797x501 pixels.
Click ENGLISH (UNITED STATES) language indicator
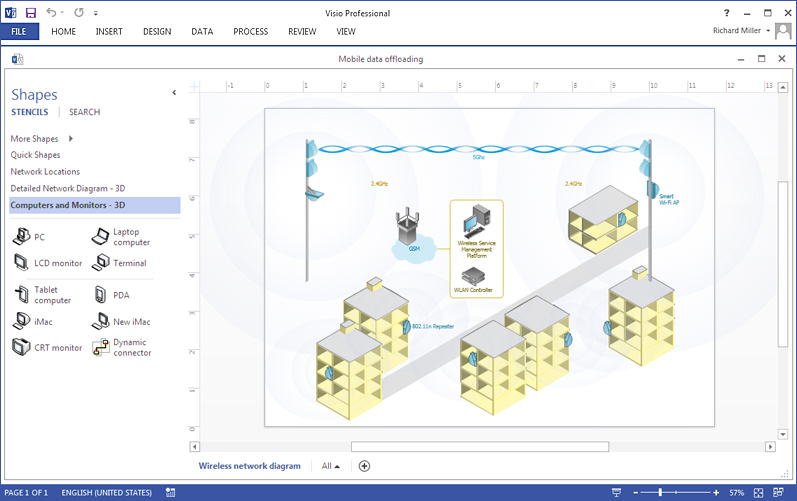pyautogui.click(x=107, y=492)
